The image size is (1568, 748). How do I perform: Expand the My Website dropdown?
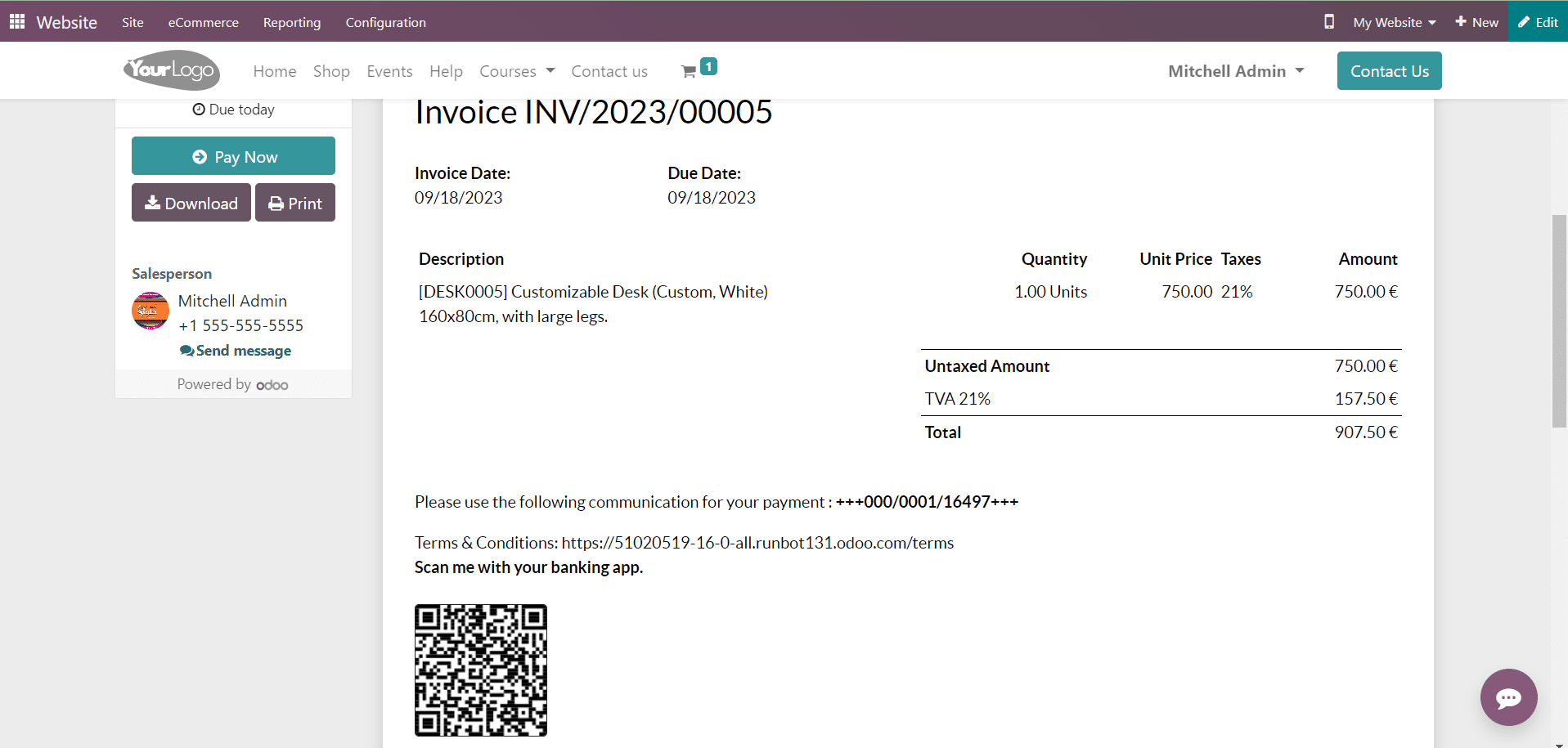[x=1395, y=22]
